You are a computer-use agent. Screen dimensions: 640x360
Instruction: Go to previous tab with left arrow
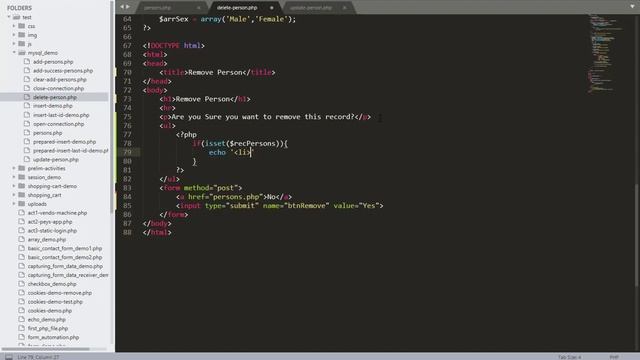pyautogui.click(x=122, y=7)
